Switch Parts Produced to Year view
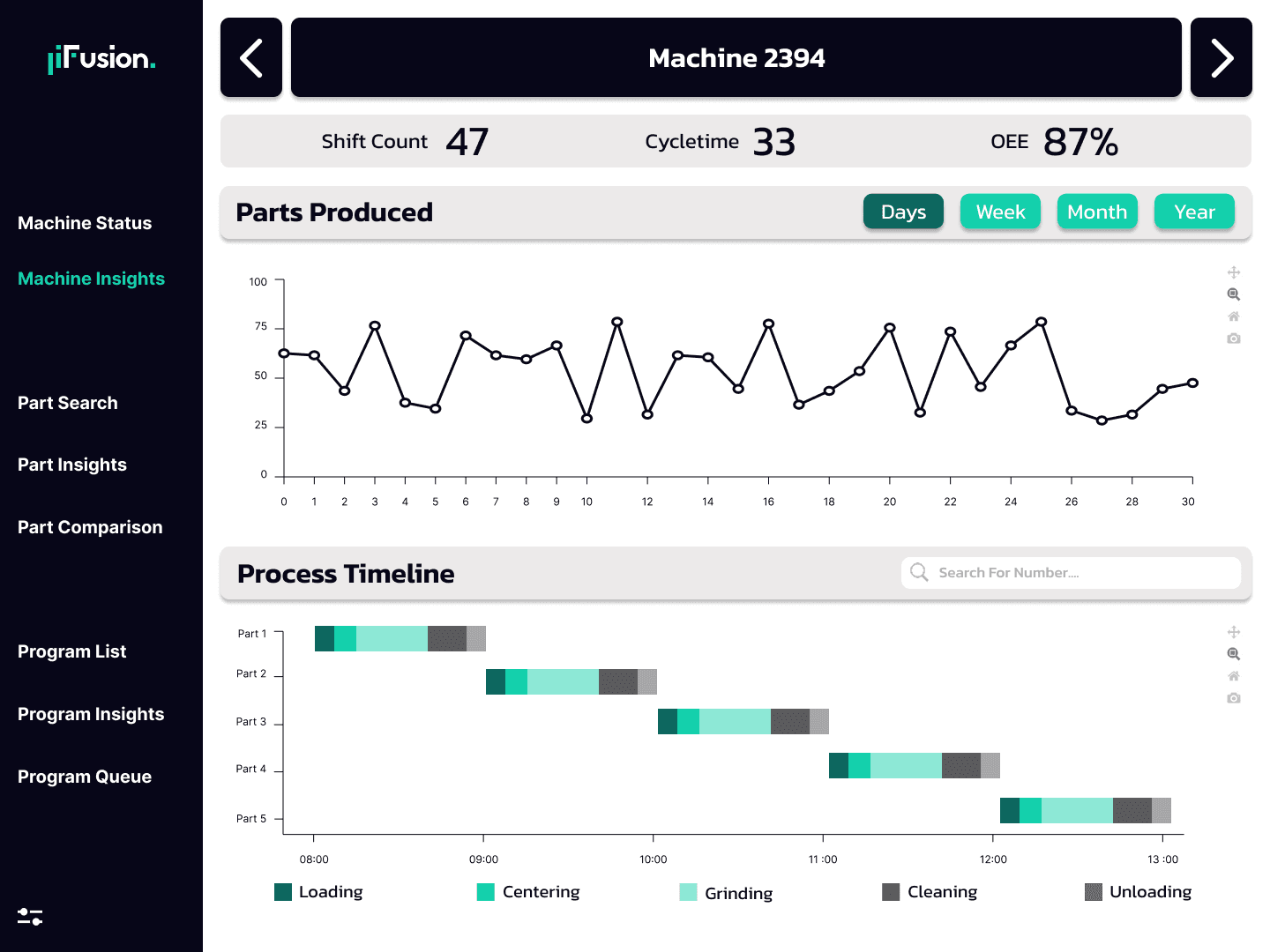1270x952 pixels. tap(1194, 212)
